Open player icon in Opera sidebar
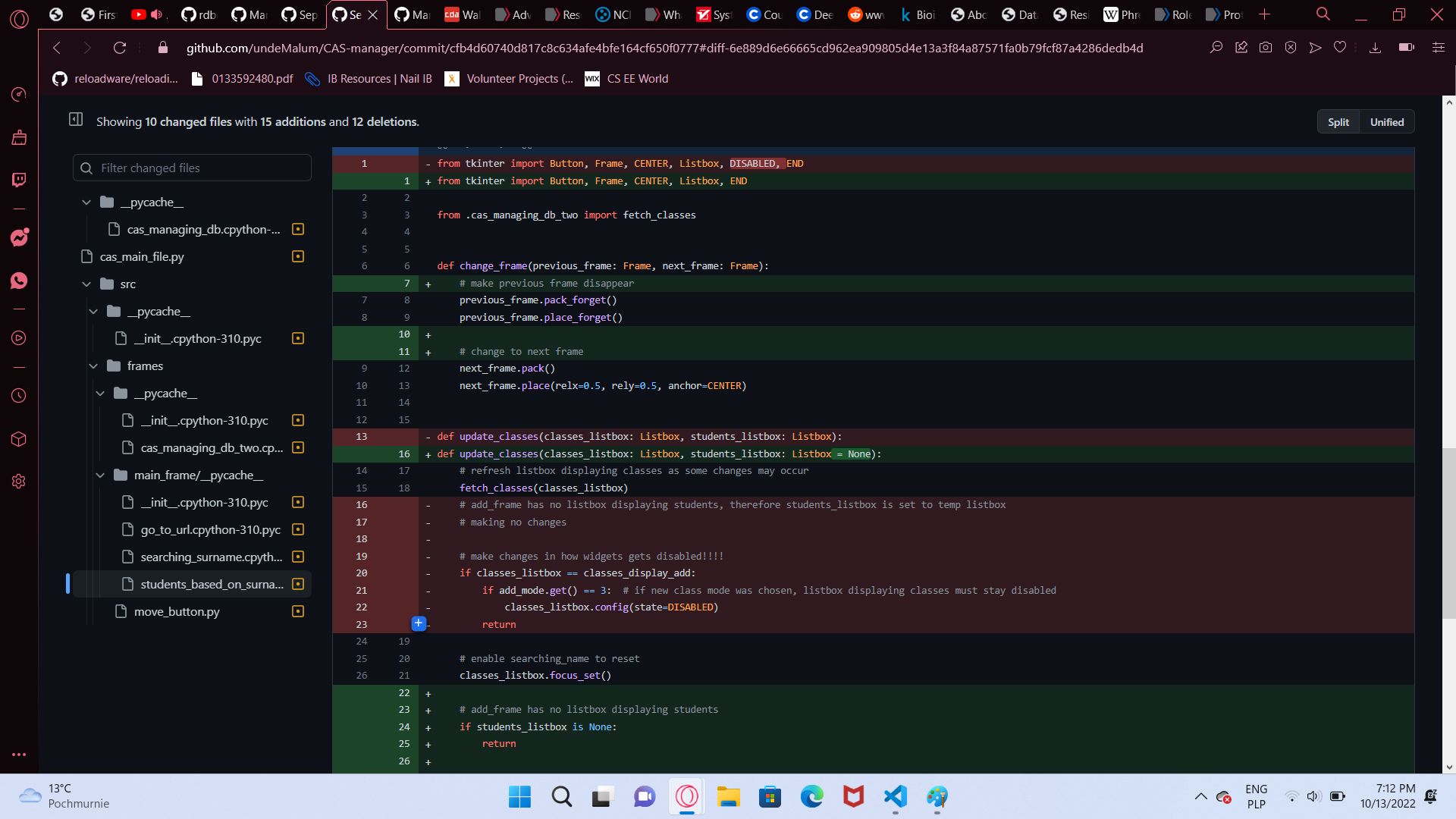The width and height of the screenshot is (1456, 819). (x=19, y=338)
